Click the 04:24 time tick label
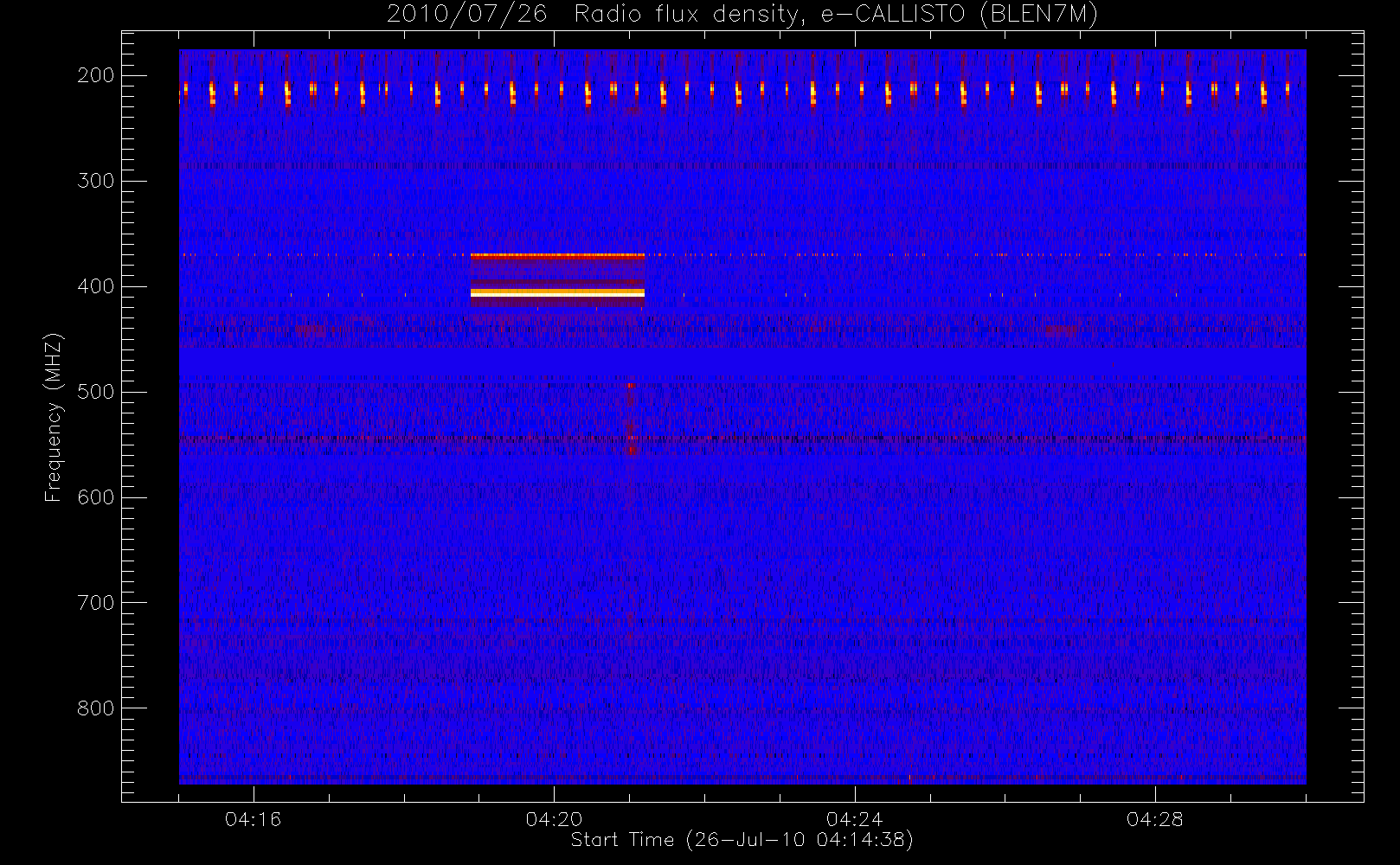Image resolution: width=1400 pixels, height=865 pixels. [855, 819]
